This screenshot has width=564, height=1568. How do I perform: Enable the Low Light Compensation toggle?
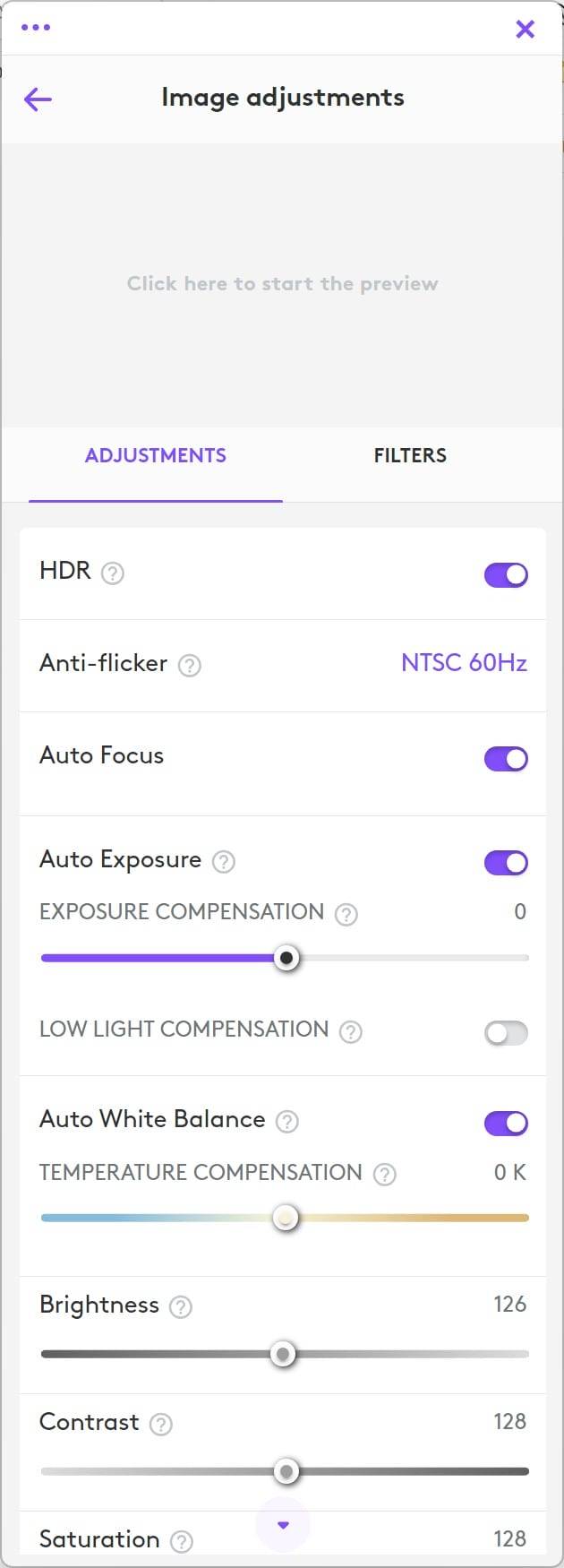pyautogui.click(x=506, y=1032)
